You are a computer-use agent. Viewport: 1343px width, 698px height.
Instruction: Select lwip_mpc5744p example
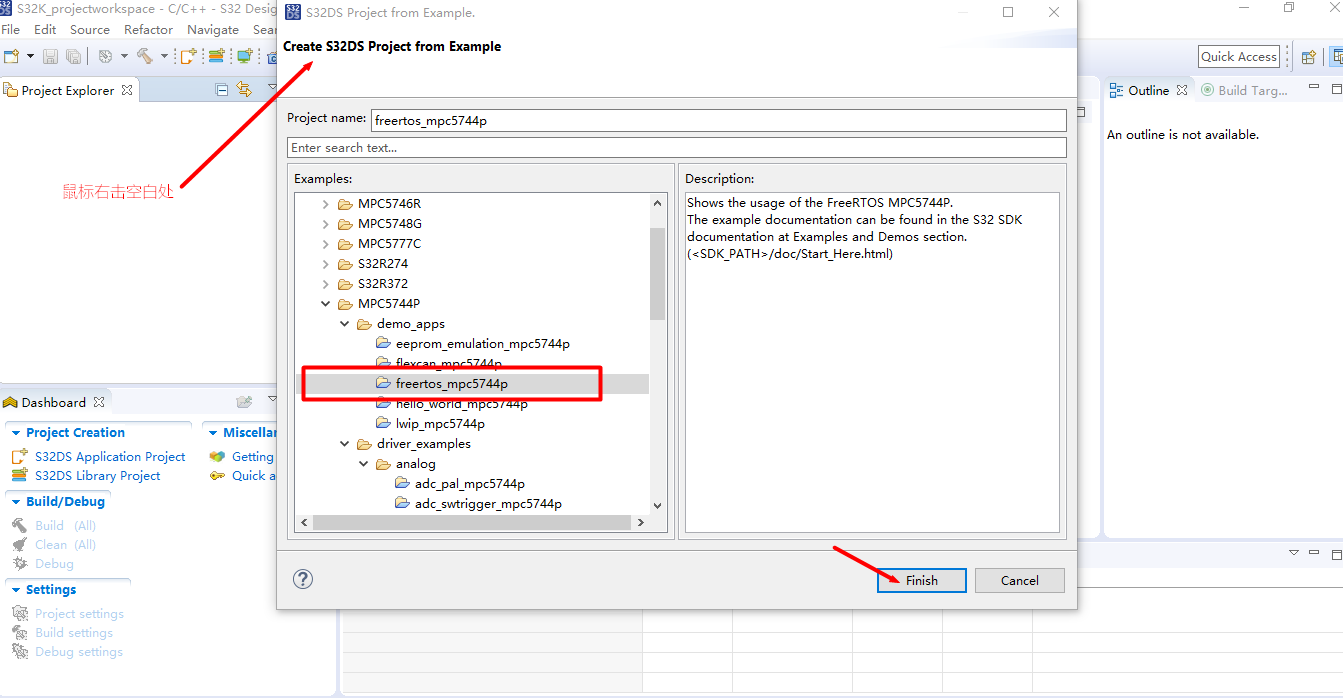point(440,424)
